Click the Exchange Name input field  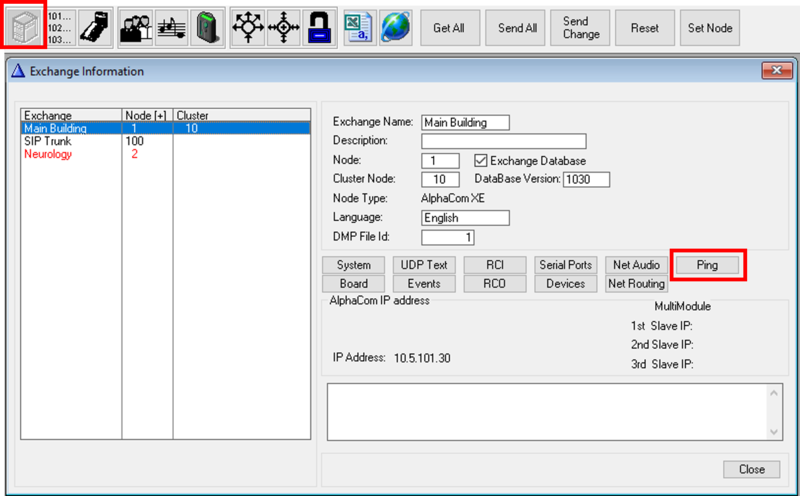click(x=465, y=122)
